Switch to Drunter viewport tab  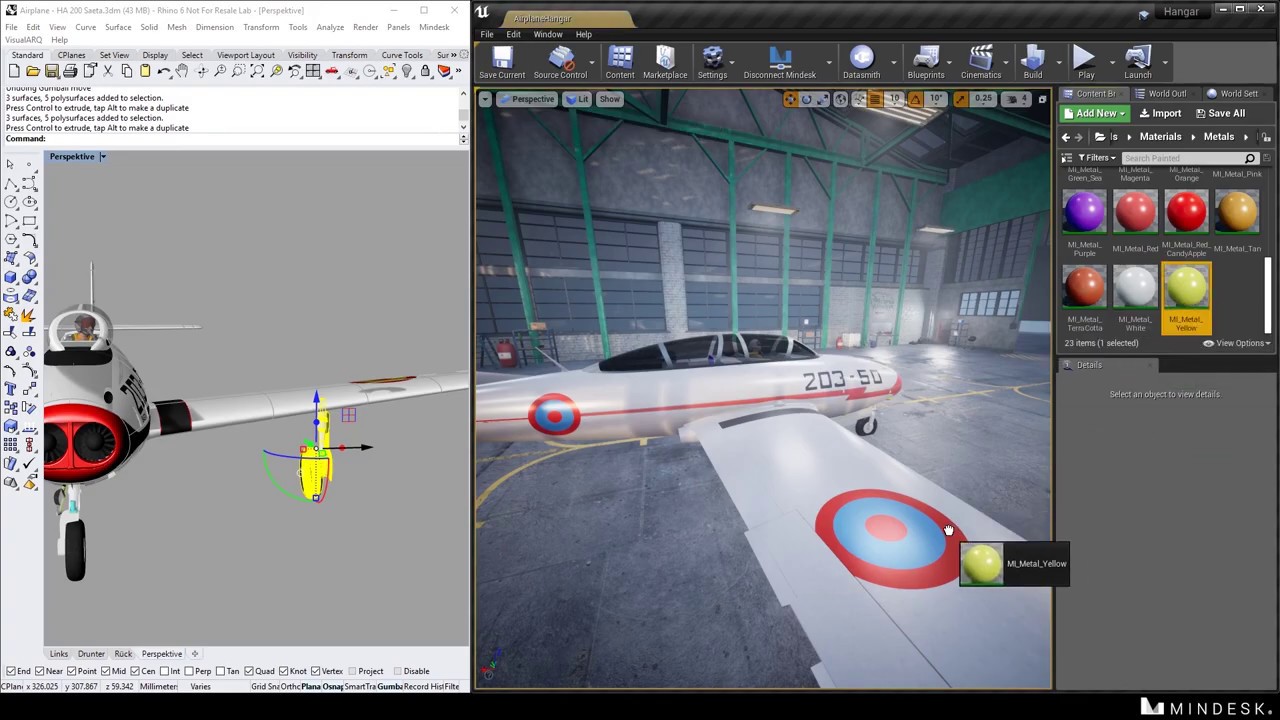[x=91, y=654]
